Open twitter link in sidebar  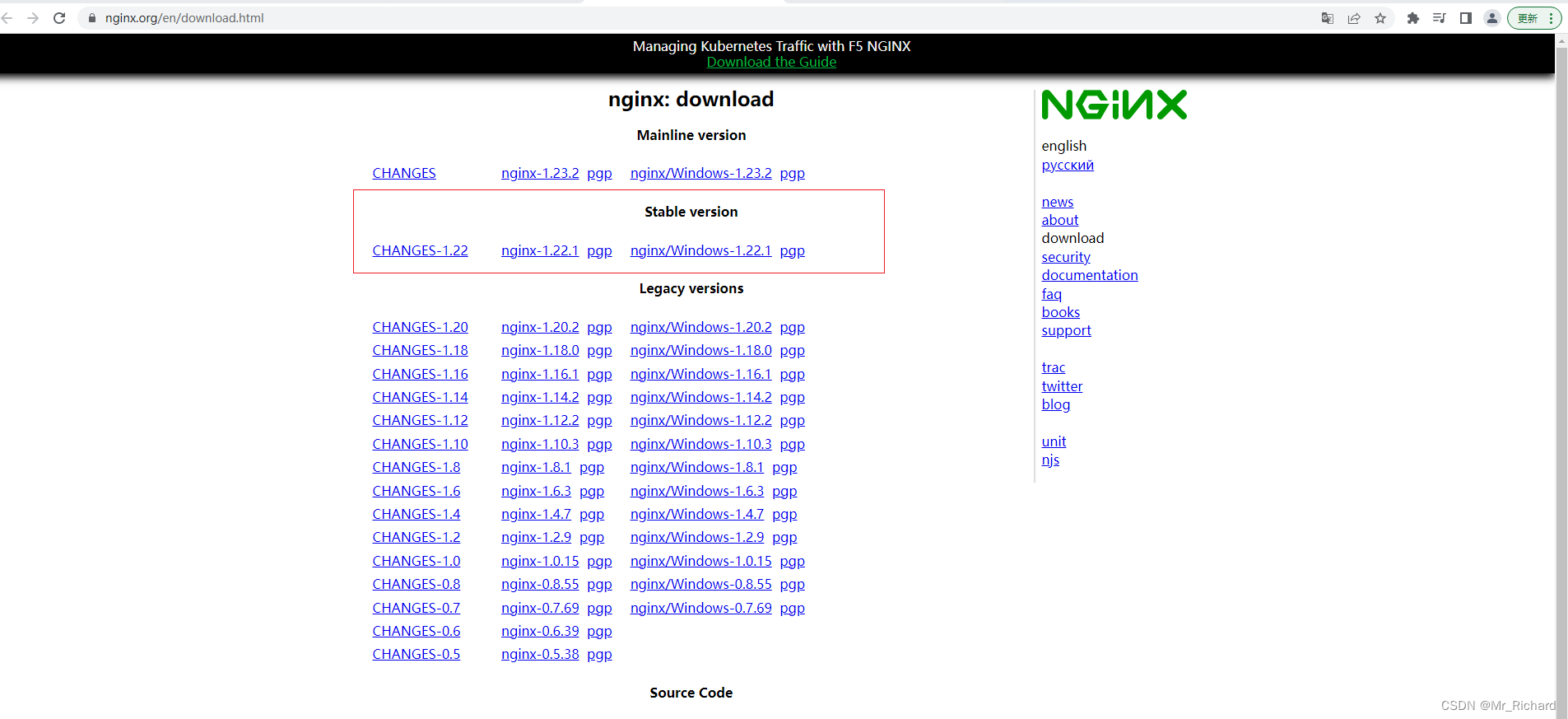tap(1063, 387)
